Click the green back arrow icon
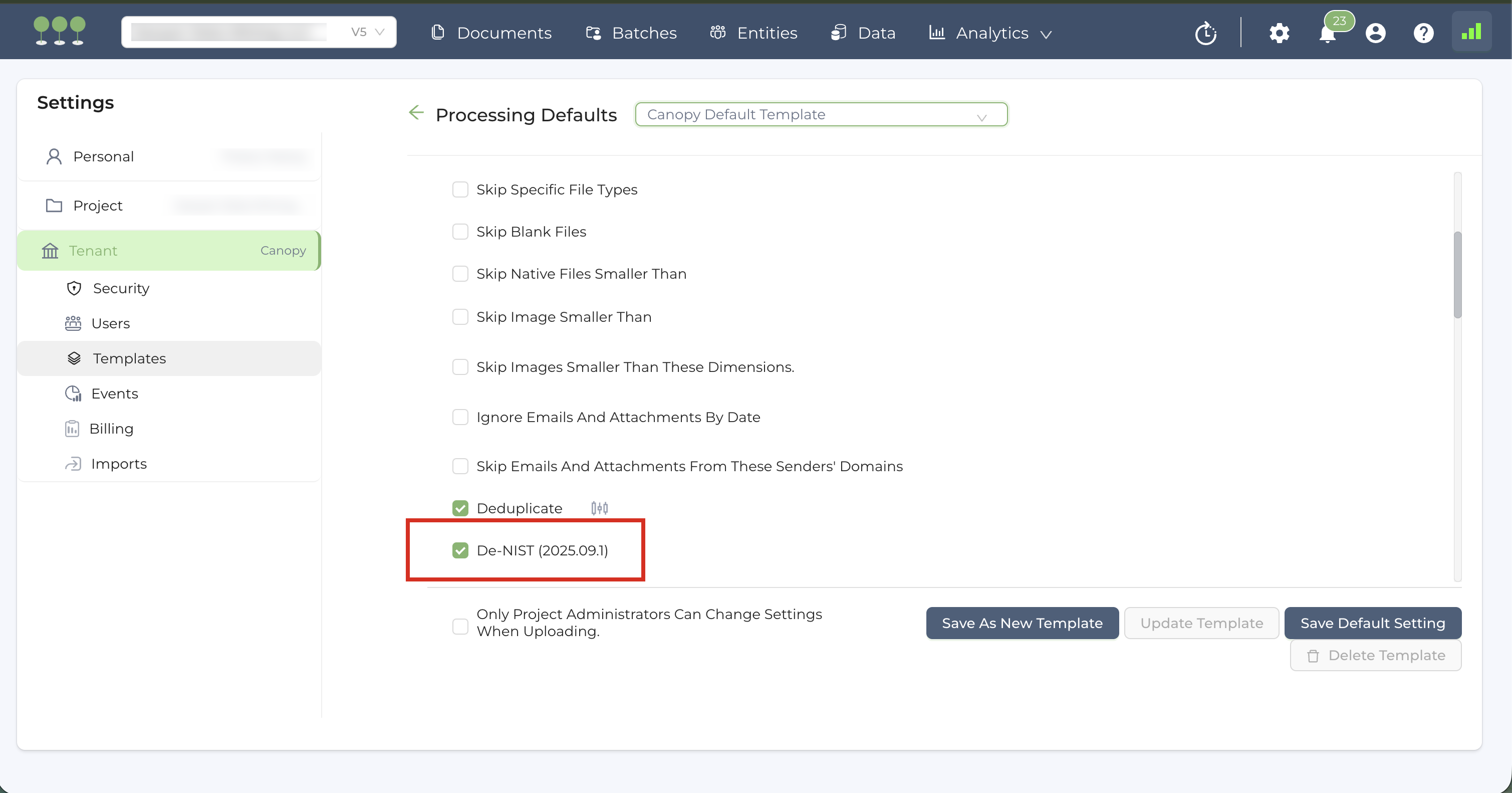The width and height of the screenshot is (1512, 793). coord(416,113)
